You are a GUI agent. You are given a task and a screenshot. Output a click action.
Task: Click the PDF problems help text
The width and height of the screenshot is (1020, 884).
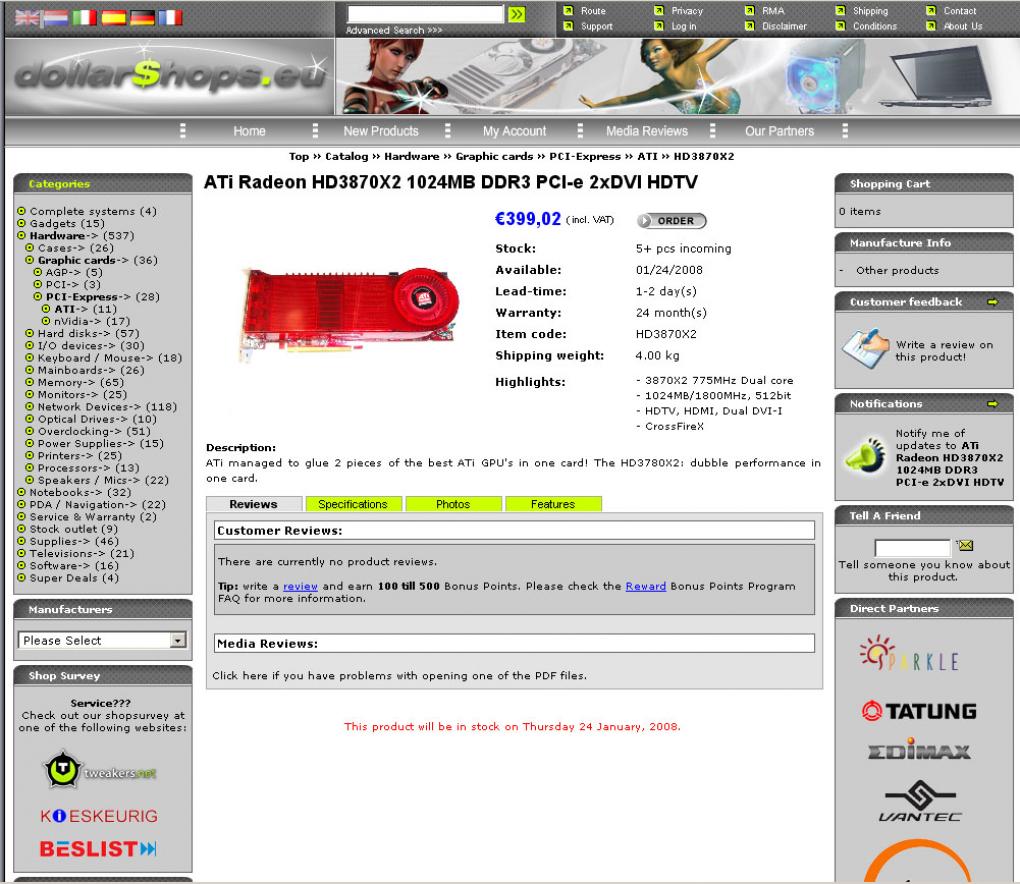[399, 676]
